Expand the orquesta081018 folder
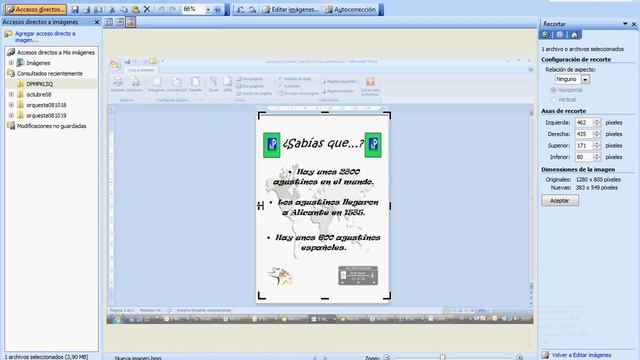Screen dimensions: 640x360 coord(11,105)
